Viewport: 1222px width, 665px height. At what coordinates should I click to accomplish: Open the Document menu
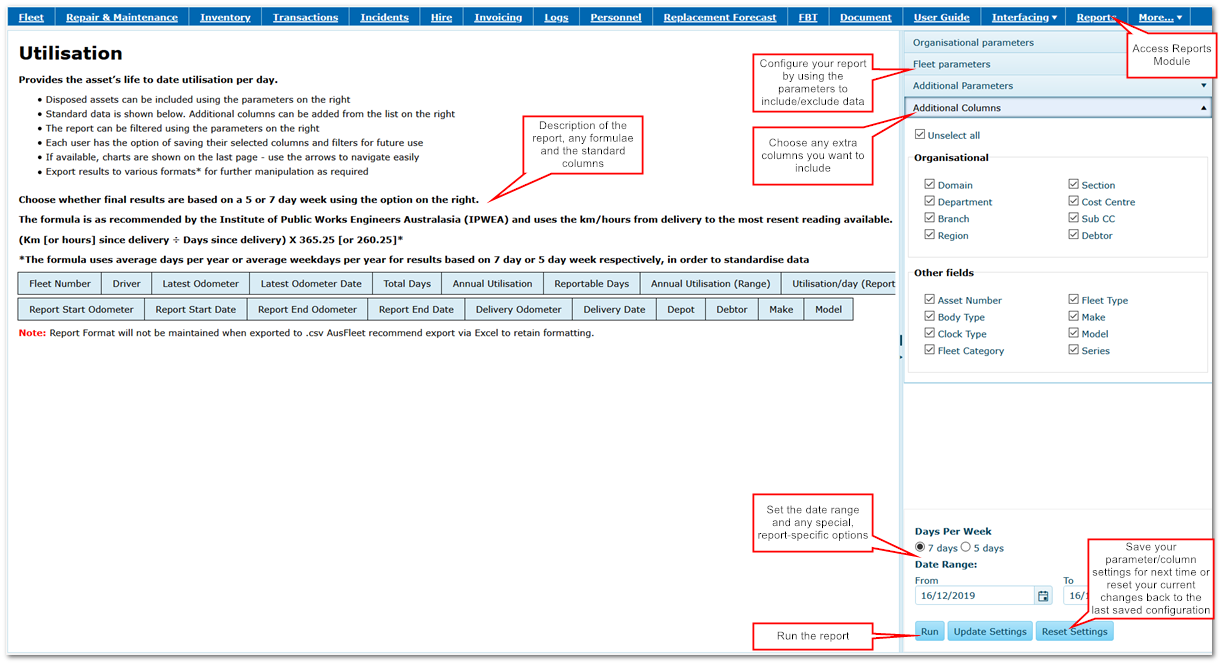point(866,17)
